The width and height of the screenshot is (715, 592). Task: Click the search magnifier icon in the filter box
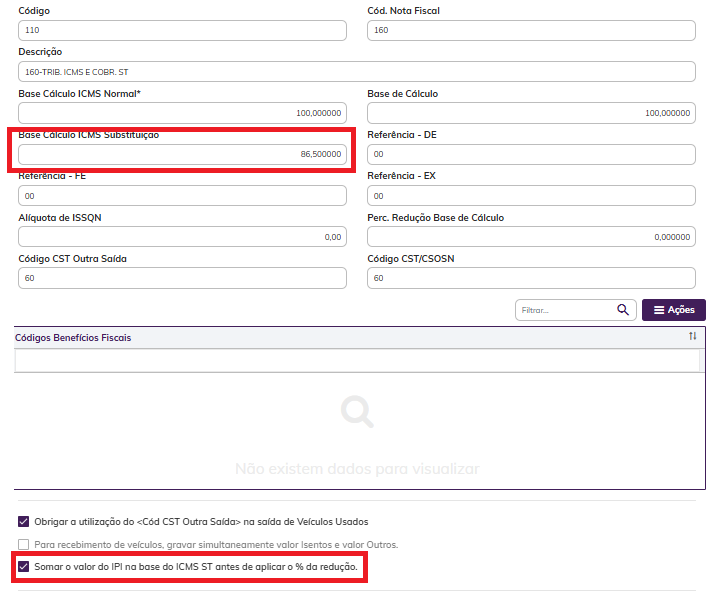(623, 310)
